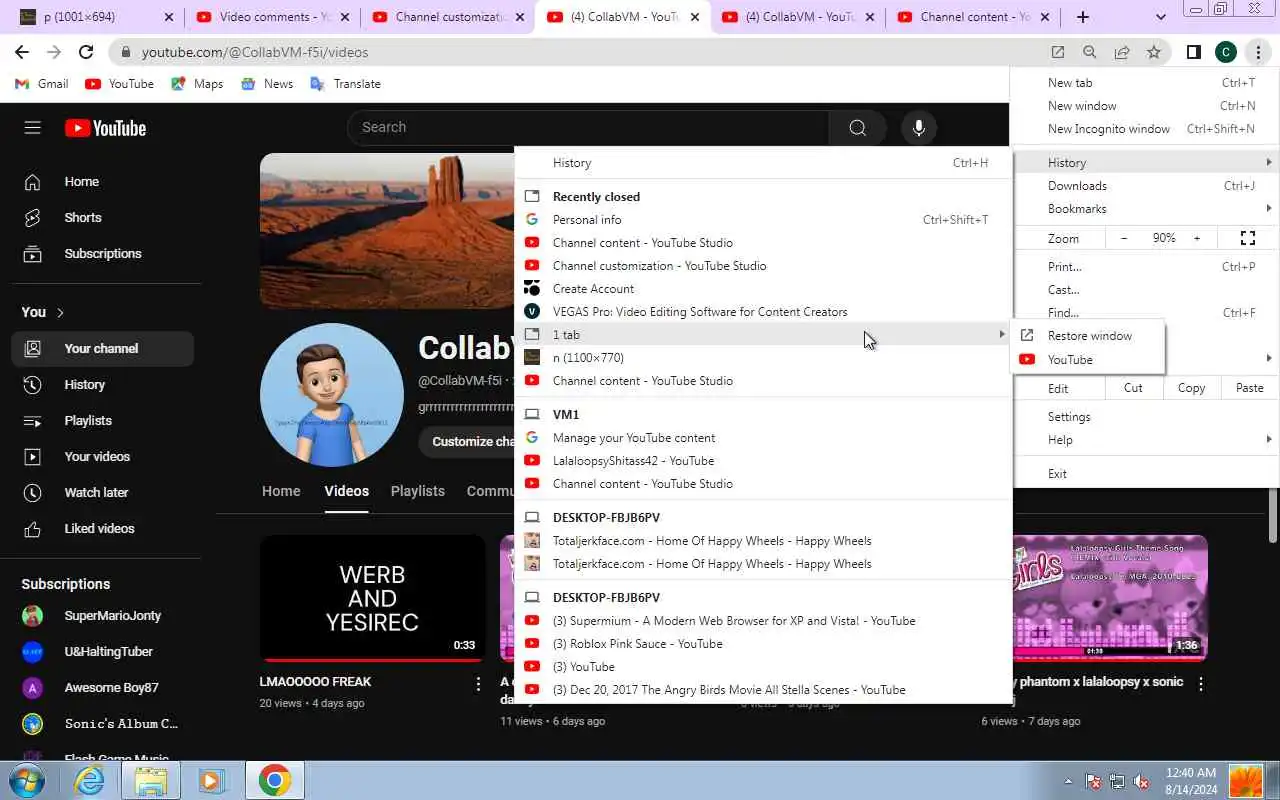
Task: Open Liked videos in the sidebar
Action: click(102, 529)
